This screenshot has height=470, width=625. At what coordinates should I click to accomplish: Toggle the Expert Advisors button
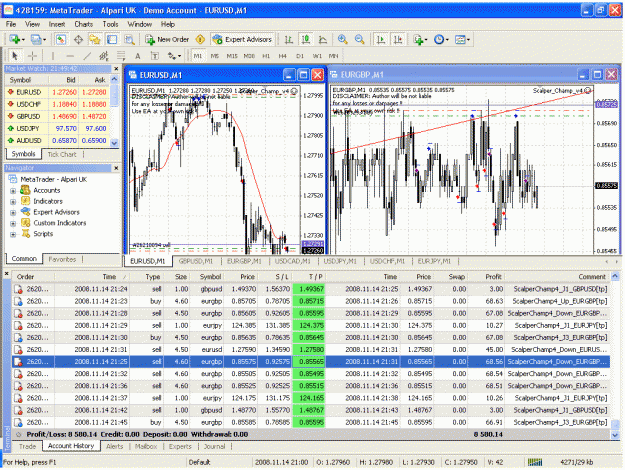pos(243,39)
